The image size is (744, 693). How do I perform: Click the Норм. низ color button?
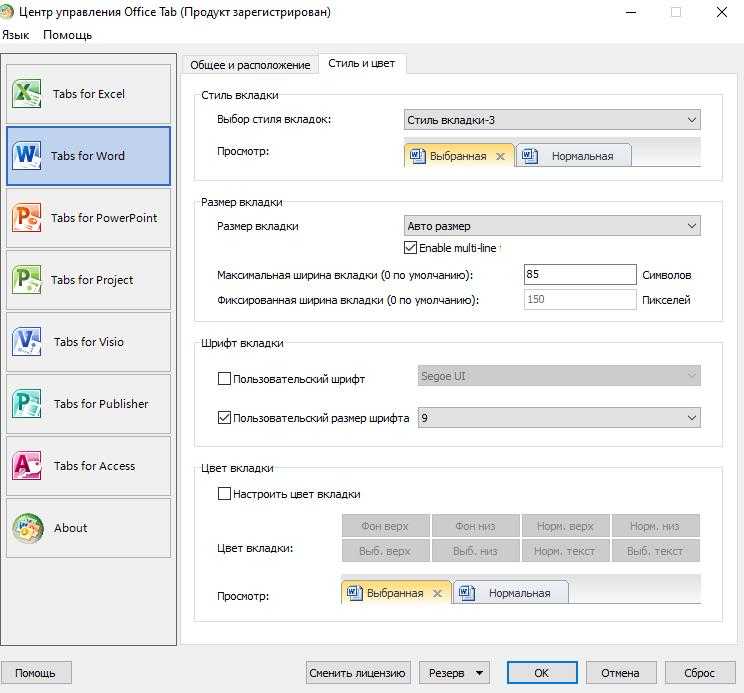coord(655,526)
